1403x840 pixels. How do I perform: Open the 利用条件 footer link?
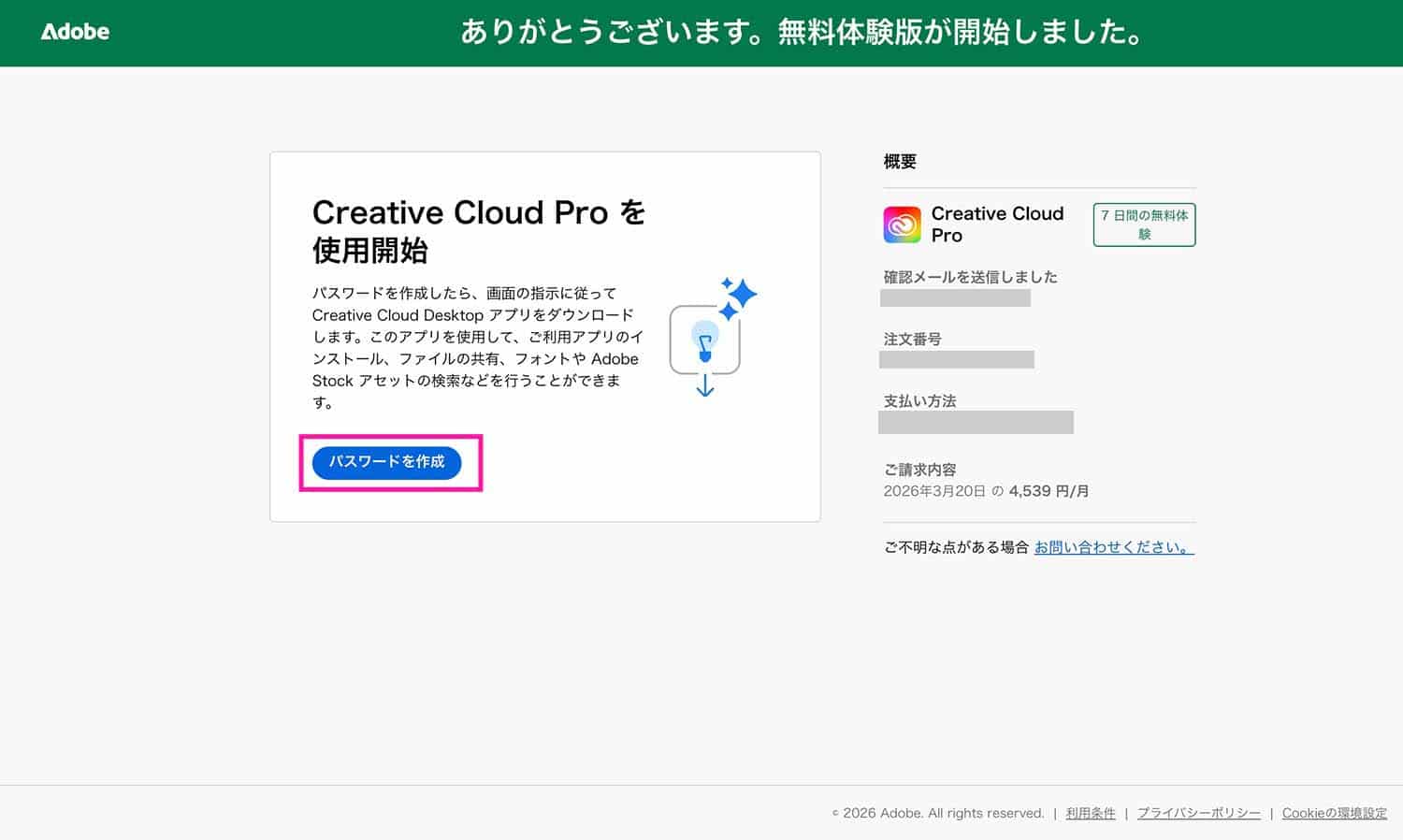(1091, 813)
